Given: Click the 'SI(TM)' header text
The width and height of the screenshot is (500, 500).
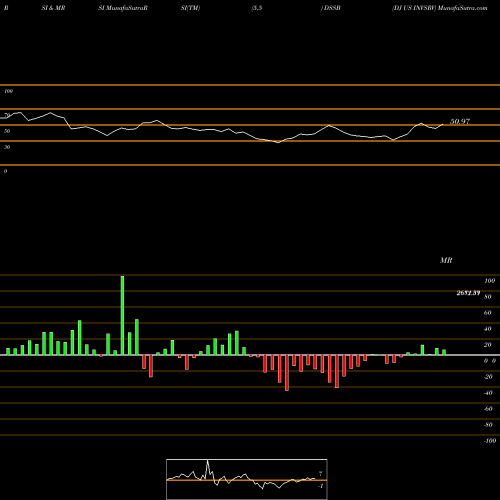Looking at the screenshot, I should [x=190, y=8].
